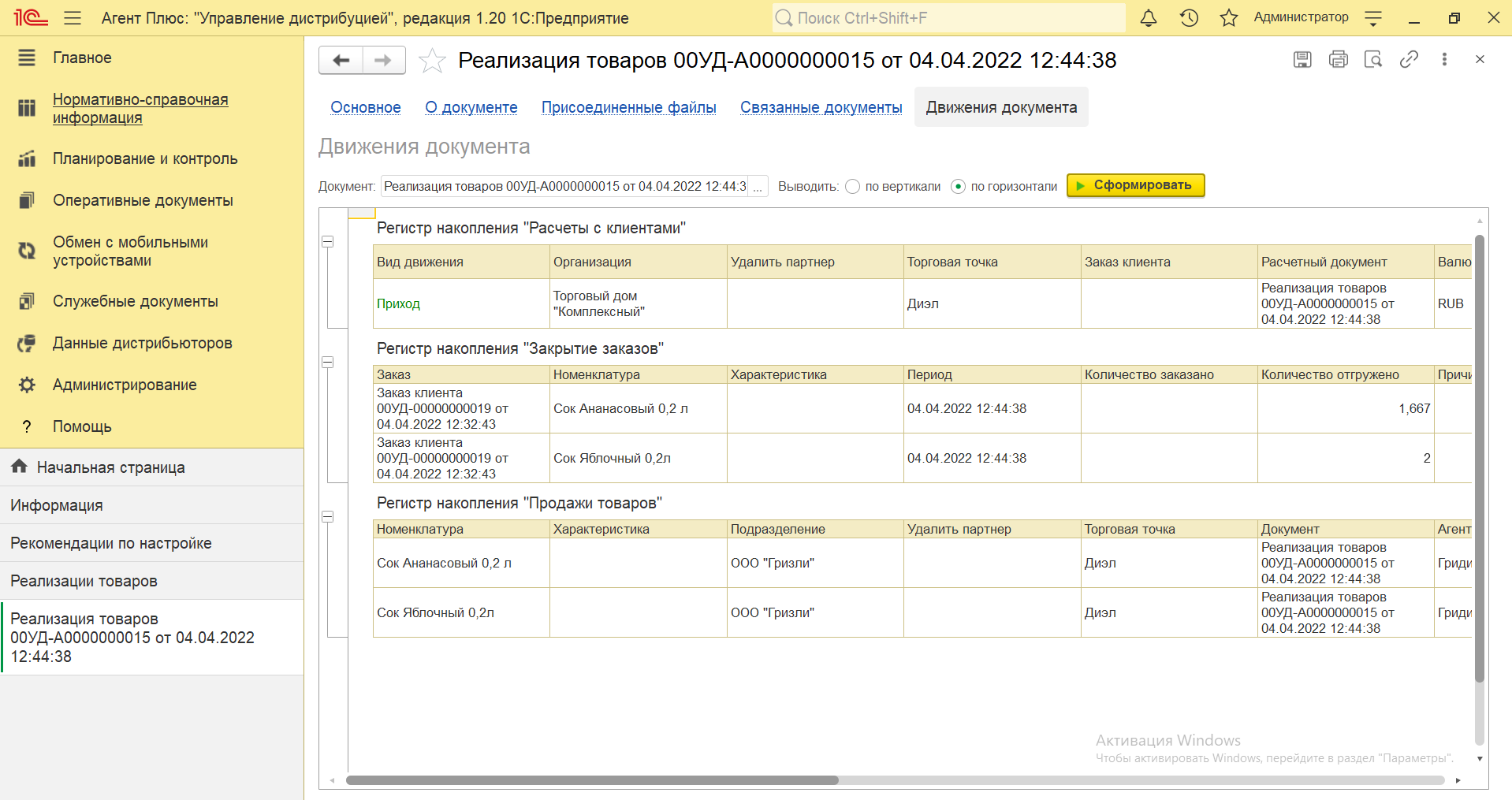Viewport: 1512px width, 800px height.
Task: Add document to favorites star
Action: [x=432, y=61]
